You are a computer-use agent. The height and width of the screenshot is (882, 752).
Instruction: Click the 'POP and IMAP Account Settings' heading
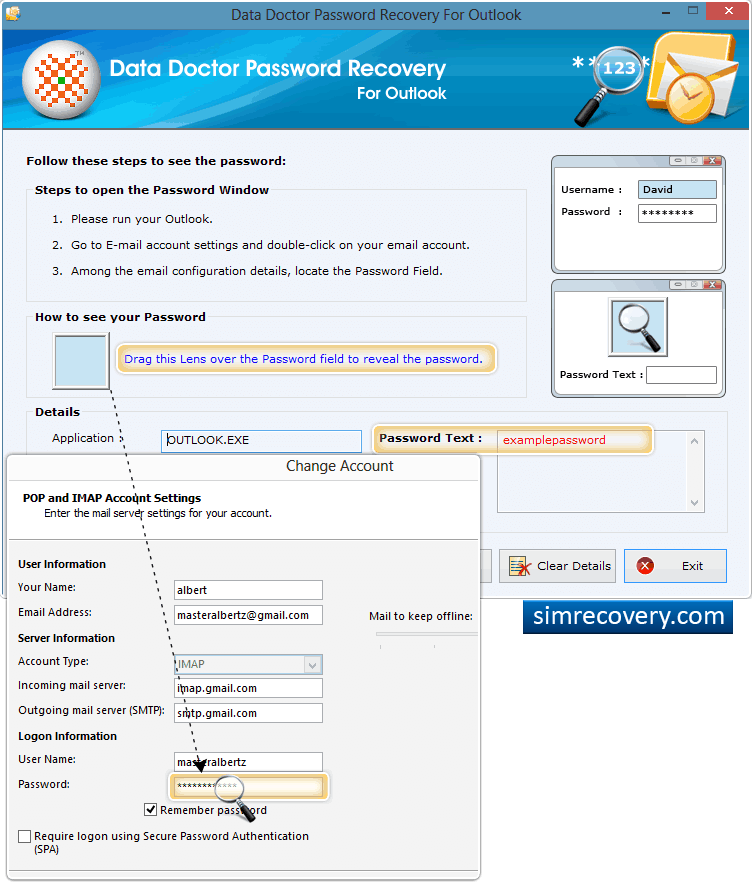[x=112, y=498]
